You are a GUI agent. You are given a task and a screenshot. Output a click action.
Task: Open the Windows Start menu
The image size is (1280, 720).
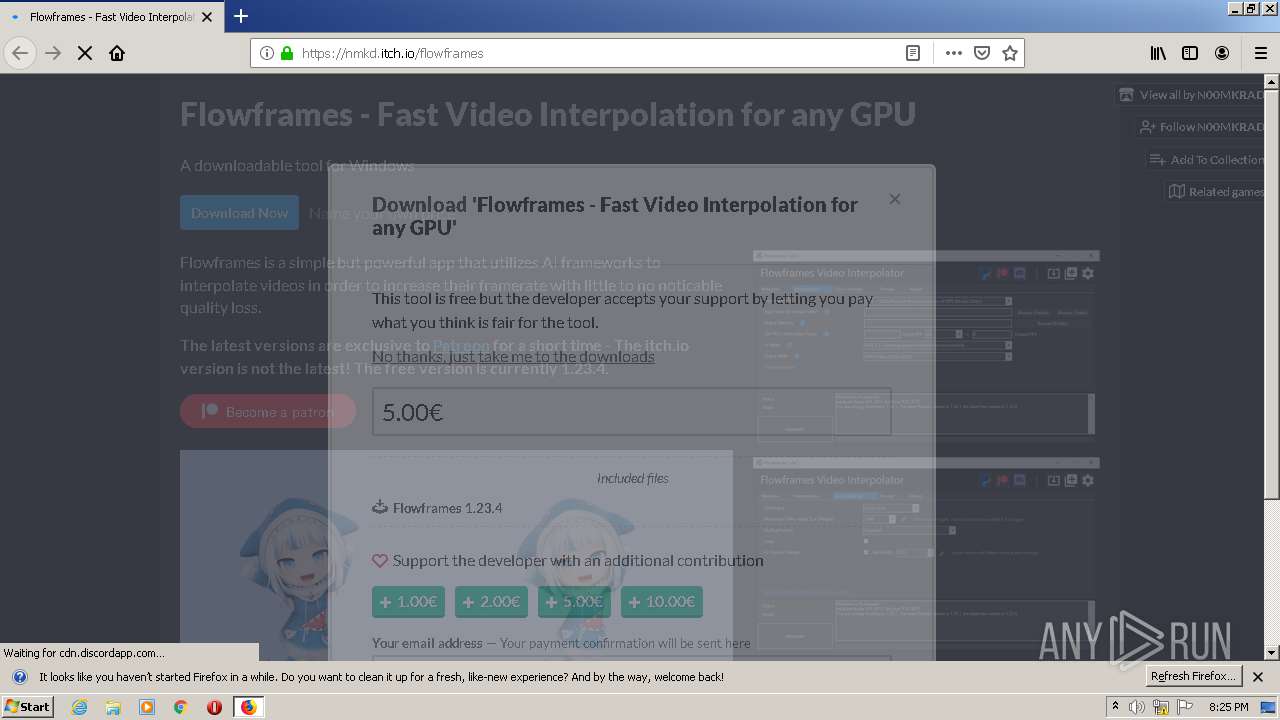28,707
